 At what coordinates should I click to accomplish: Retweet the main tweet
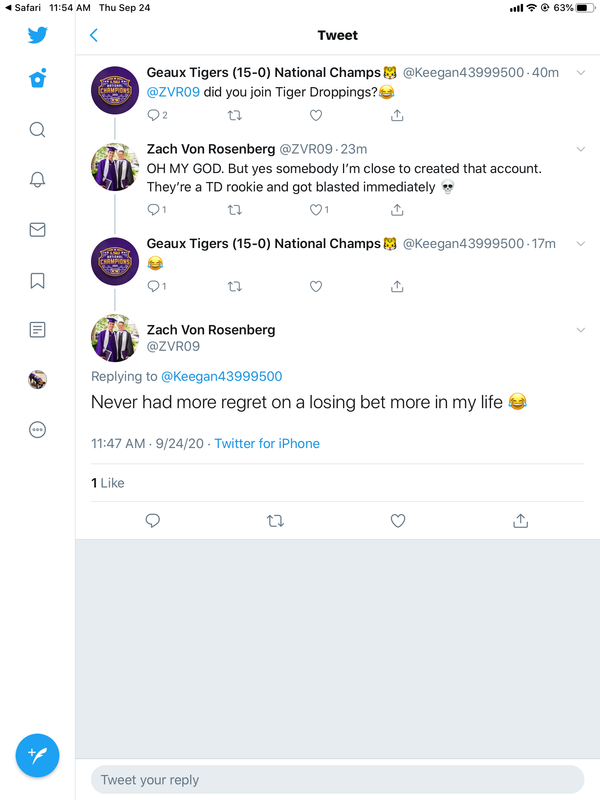click(x=275, y=521)
